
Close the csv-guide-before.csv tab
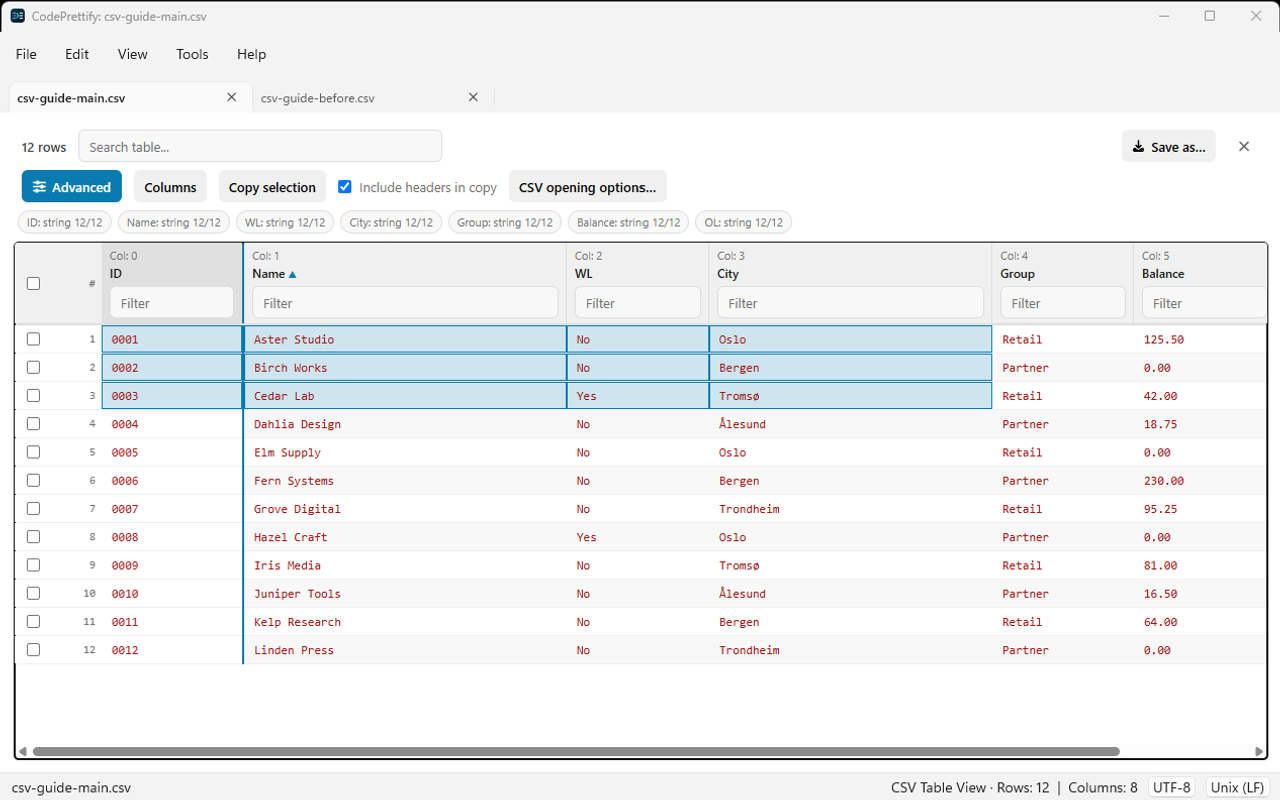point(473,97)
